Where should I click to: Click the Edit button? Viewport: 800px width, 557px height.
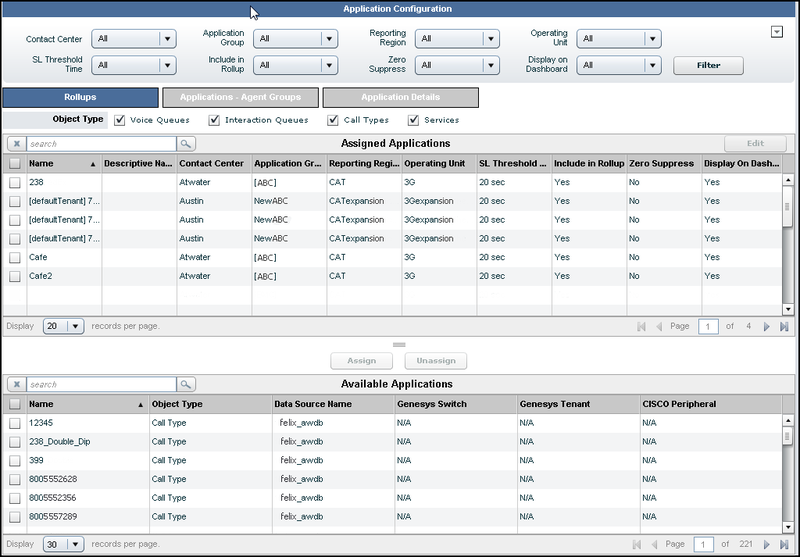click(x=755, y=144)
